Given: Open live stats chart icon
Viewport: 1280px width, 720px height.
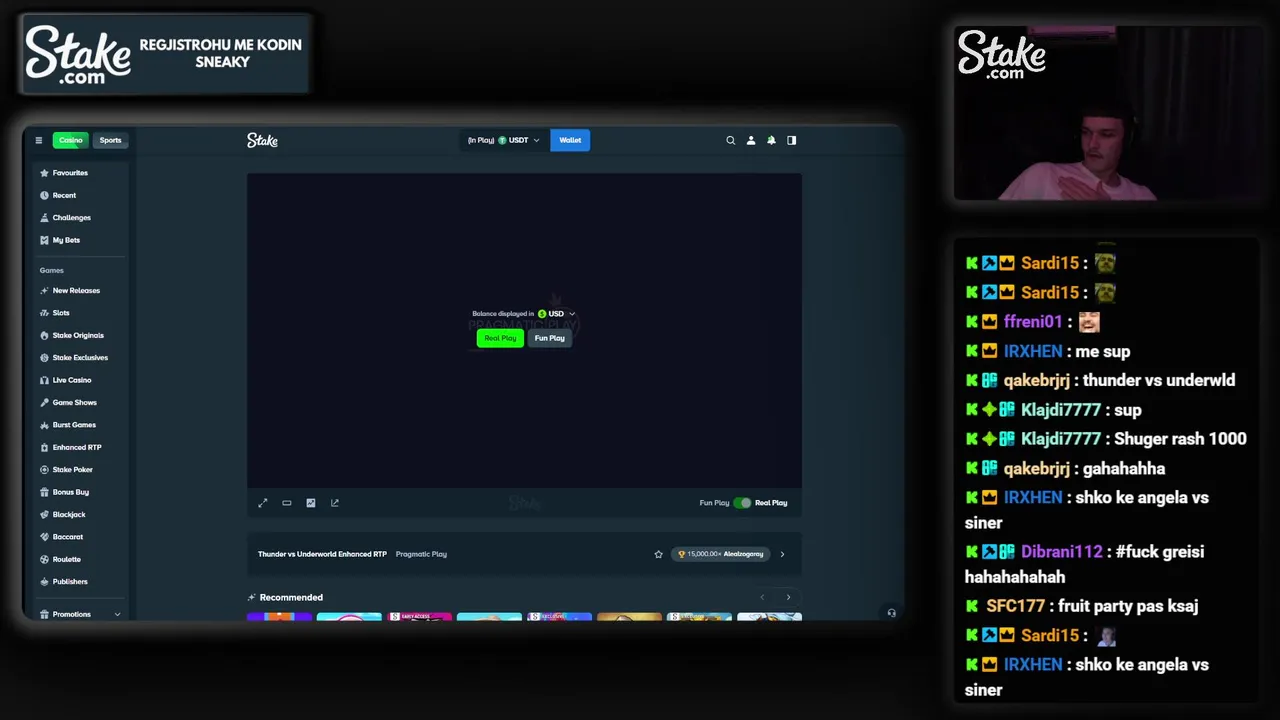Looking at the screenshot, I should (x=311, y=503).
